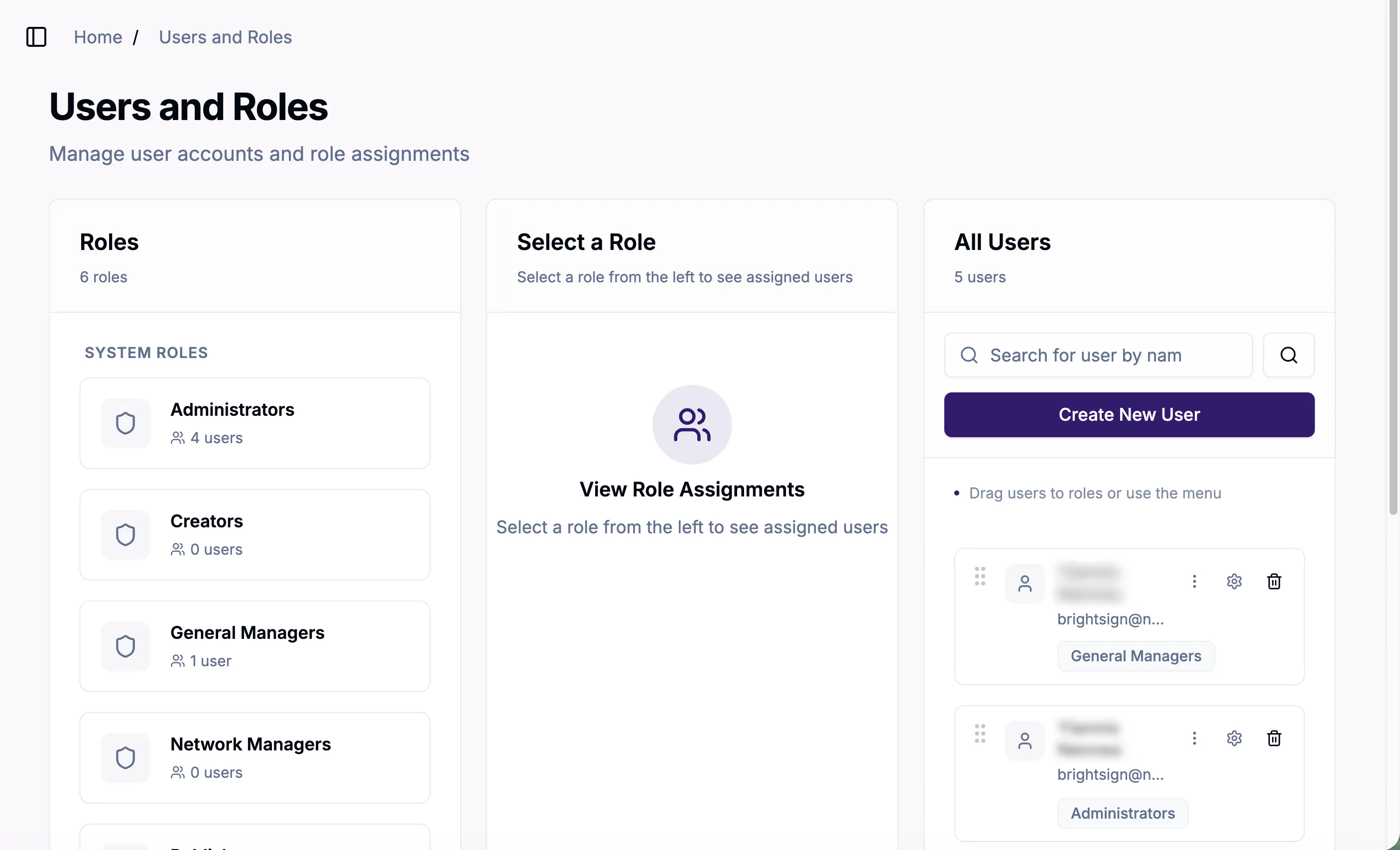Click avatar icon of Administrators user
Viewport: 1400px width, 850px height.
pyautogui.click(x=1024, y=740)
